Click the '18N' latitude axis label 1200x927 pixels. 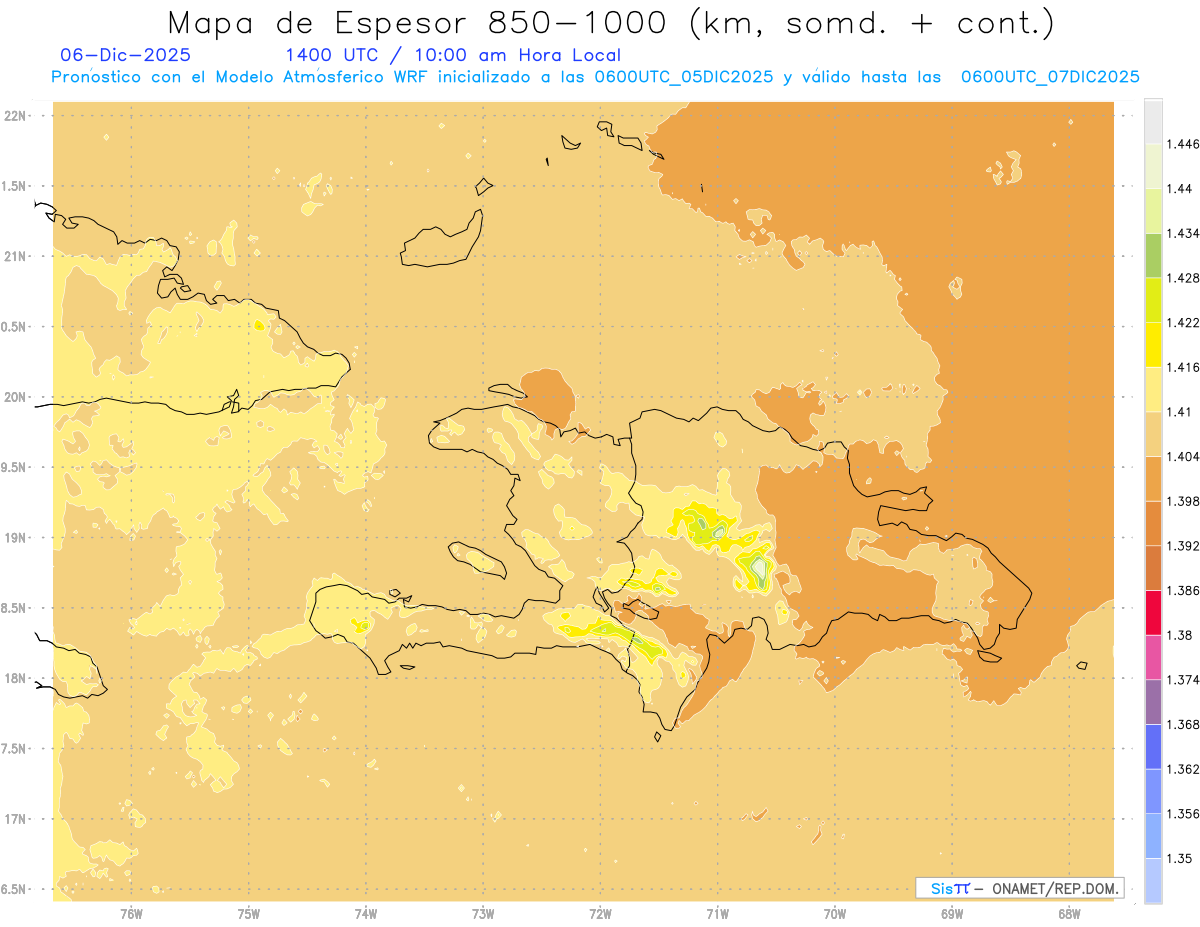click(14, 679)
